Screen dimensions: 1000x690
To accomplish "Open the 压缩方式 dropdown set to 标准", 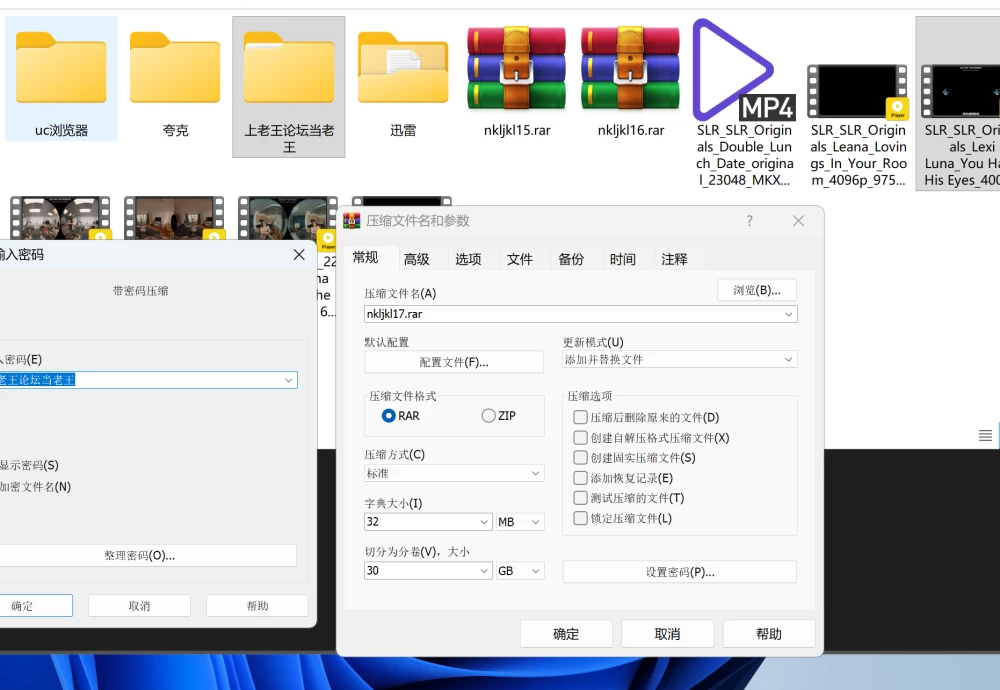I will pyautogui.click(x=454, y=473).
